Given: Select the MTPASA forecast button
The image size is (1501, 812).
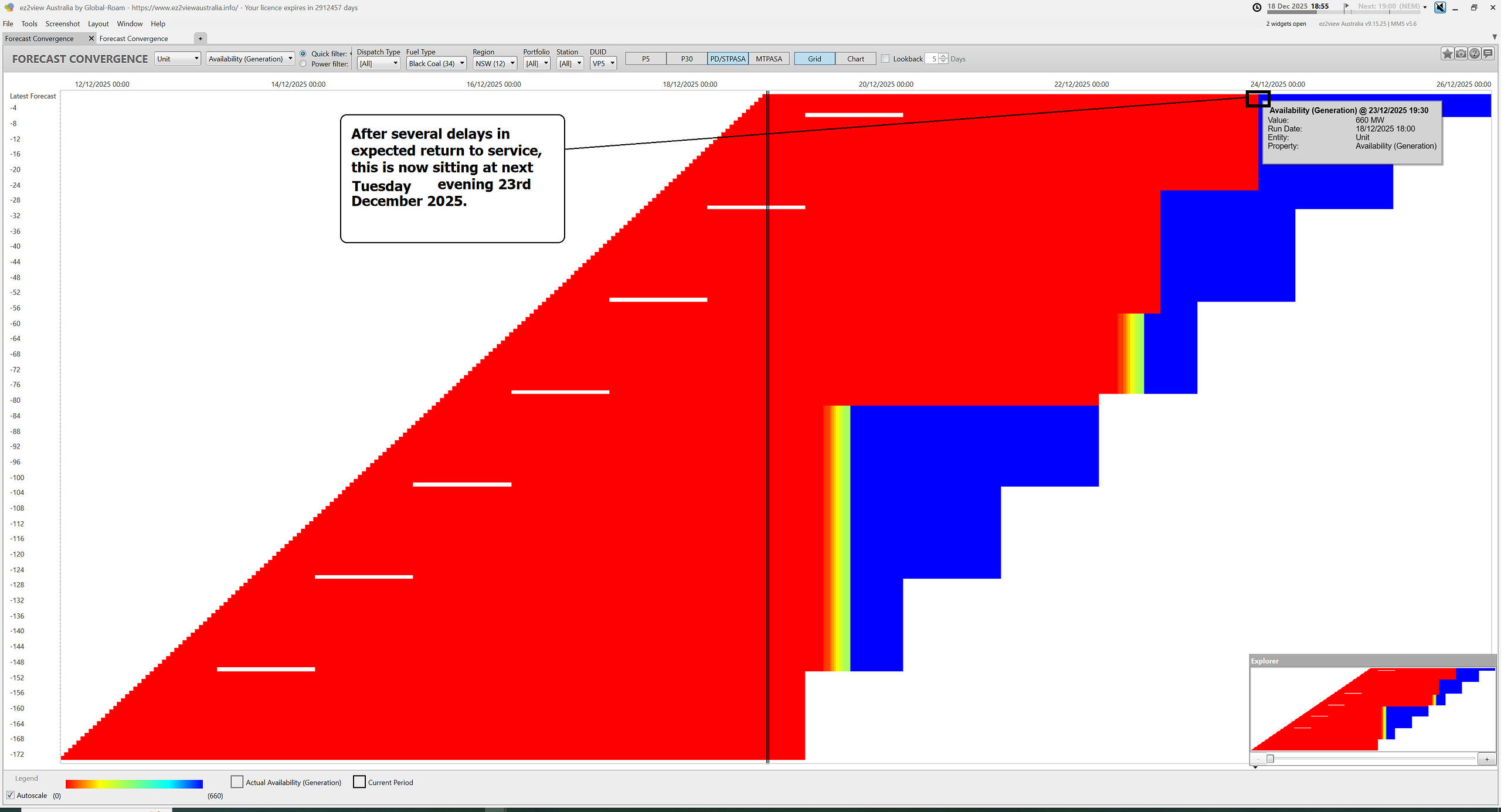Looking at the screenshot, I should [769, 59].
